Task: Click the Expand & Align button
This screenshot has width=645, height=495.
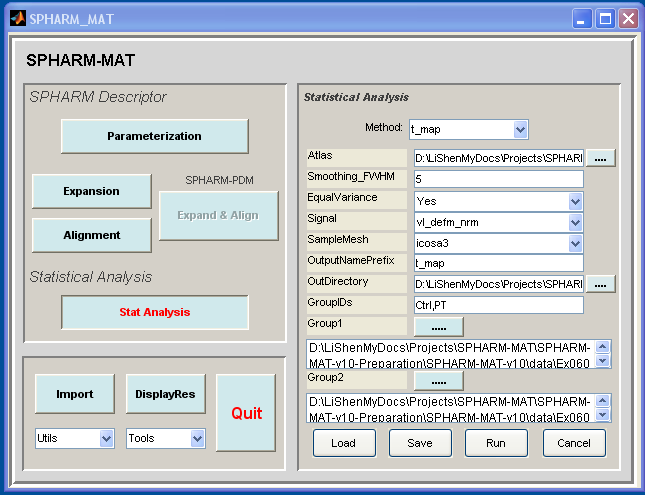Action: (218, 216)
